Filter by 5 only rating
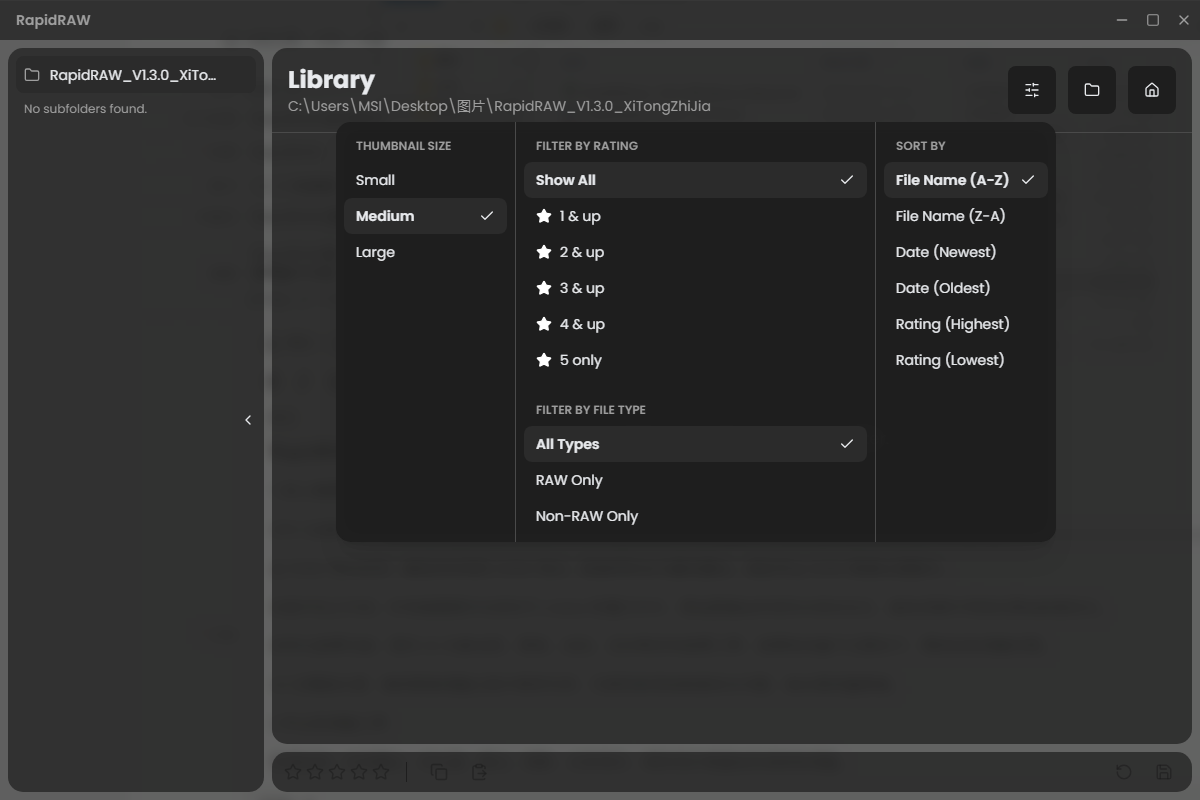The width and height of the screenshot is (1200, 800). point(580,360)
